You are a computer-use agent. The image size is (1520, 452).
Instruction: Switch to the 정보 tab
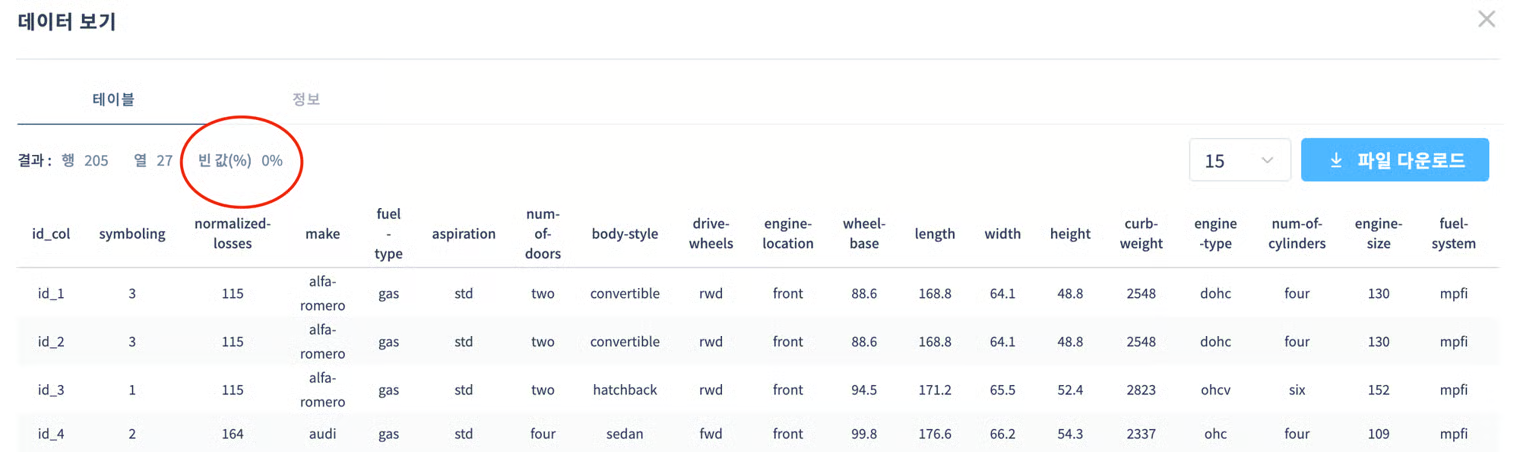click(x=306, y=99)
